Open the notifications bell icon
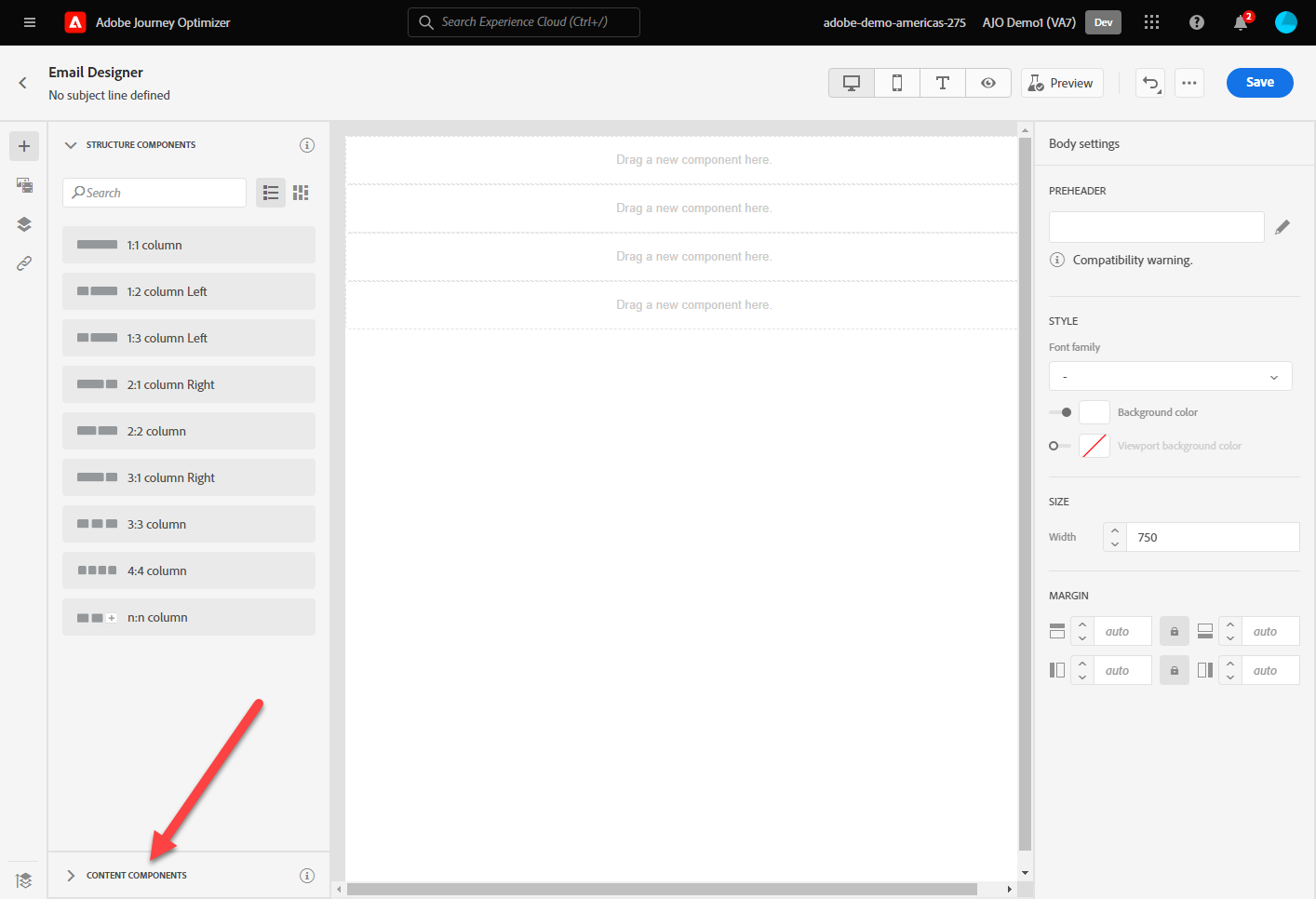This screenshot has width=1316, height=899. (1241, 22)
